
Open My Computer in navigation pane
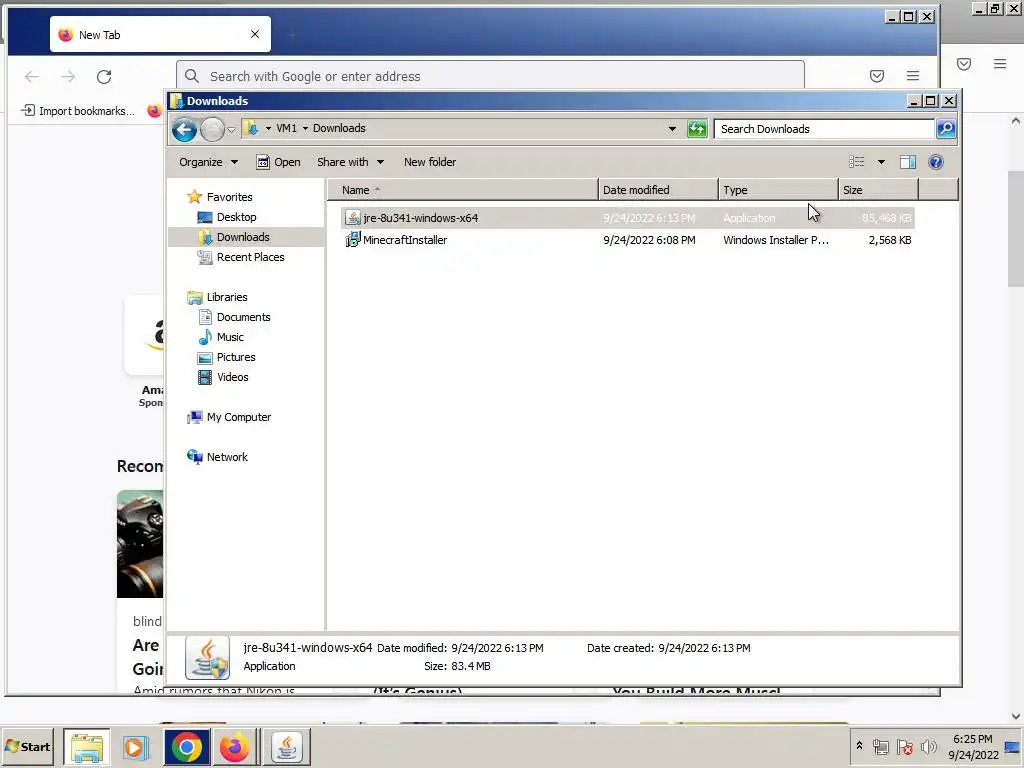pos(238,417)
